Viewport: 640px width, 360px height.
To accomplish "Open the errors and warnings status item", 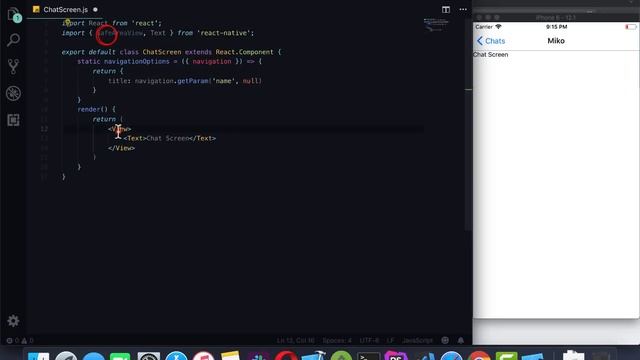I will pos(20,340).
